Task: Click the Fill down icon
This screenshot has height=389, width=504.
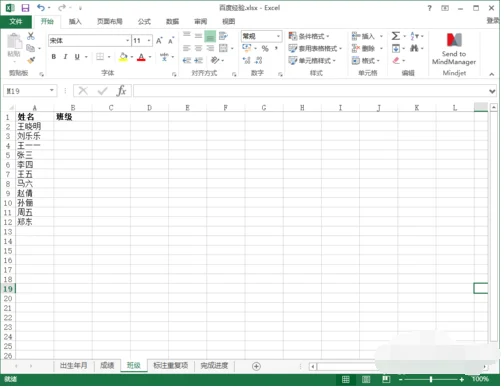Action: (396, 48)
